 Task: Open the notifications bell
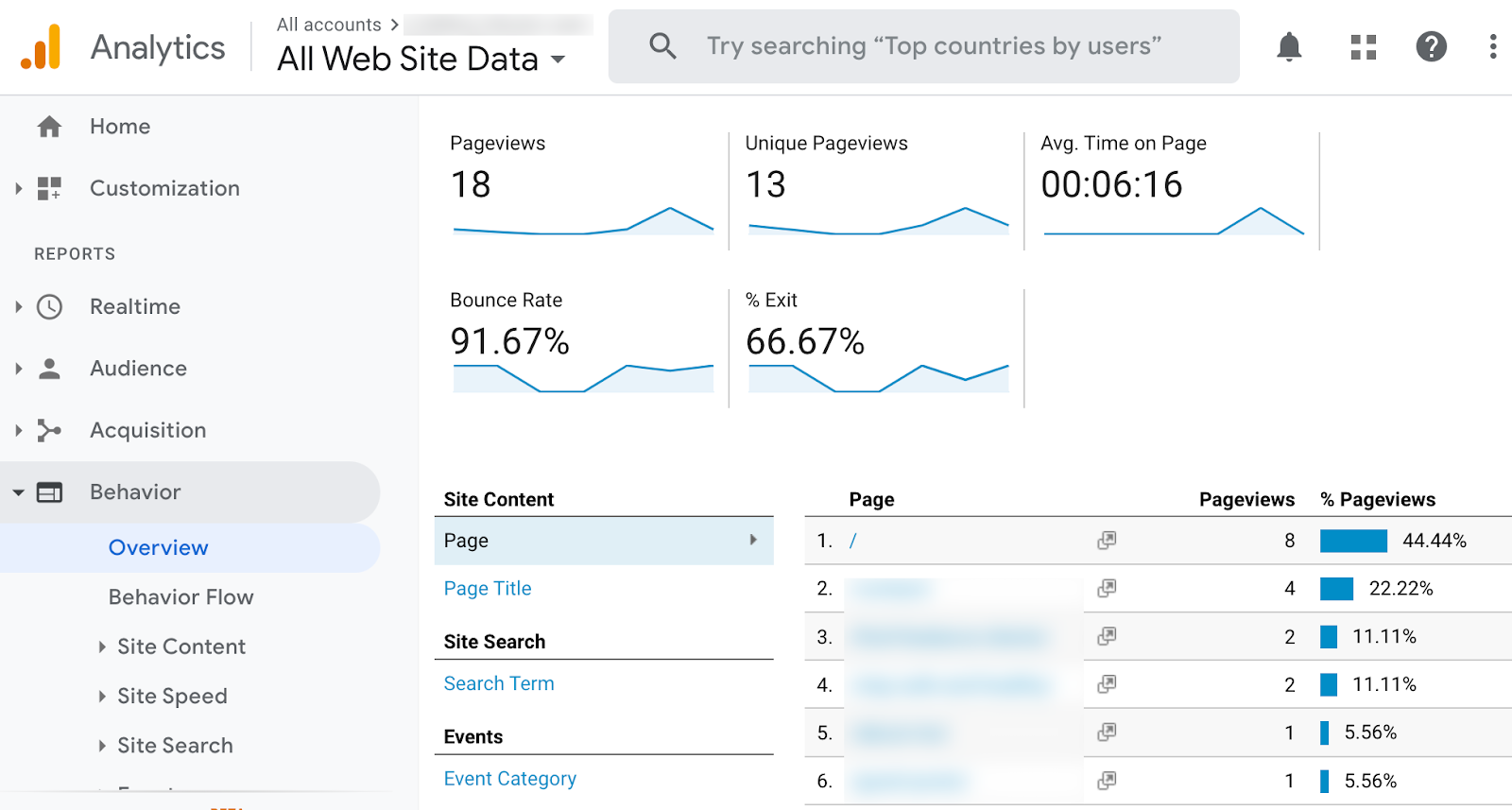pos(1289,46)
